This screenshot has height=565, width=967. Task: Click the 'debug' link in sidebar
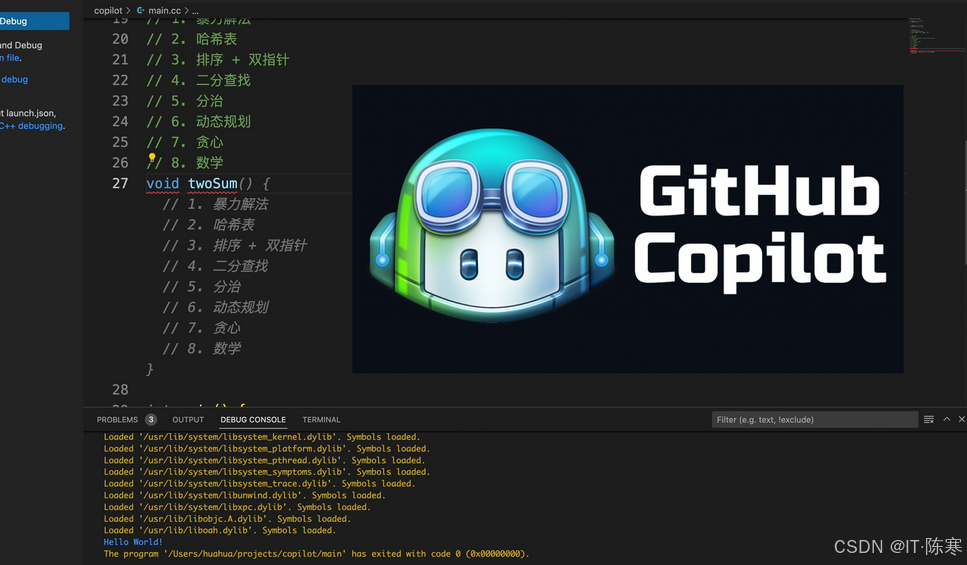pyautogui.click(x=14, y=80)
